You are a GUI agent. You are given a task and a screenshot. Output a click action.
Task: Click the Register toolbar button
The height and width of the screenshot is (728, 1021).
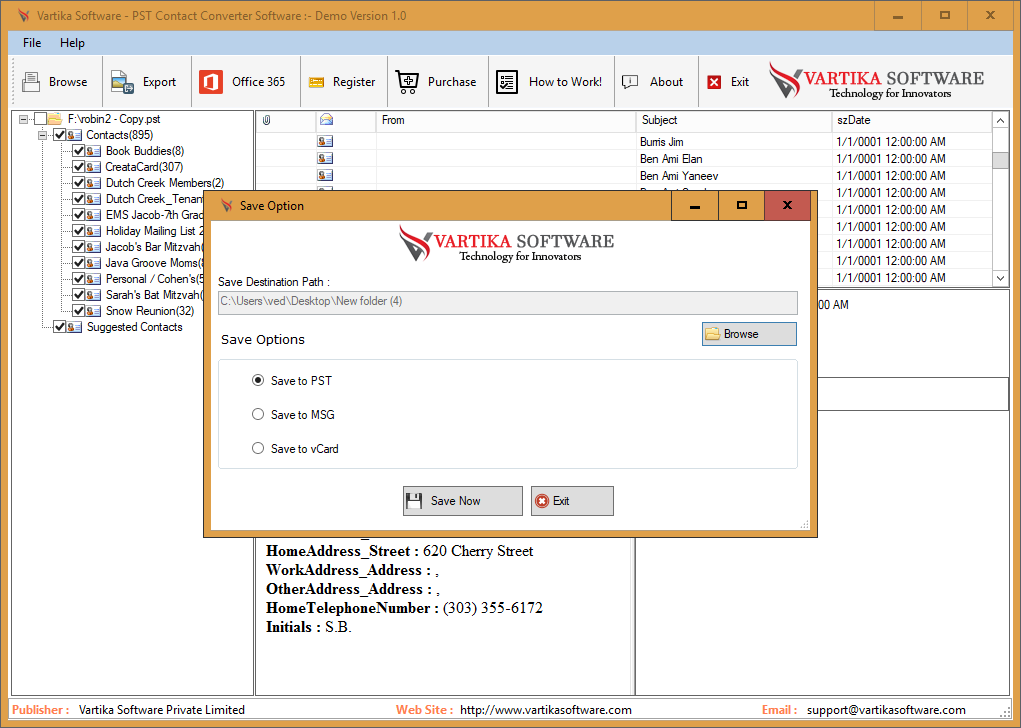[x=342, y=82]
